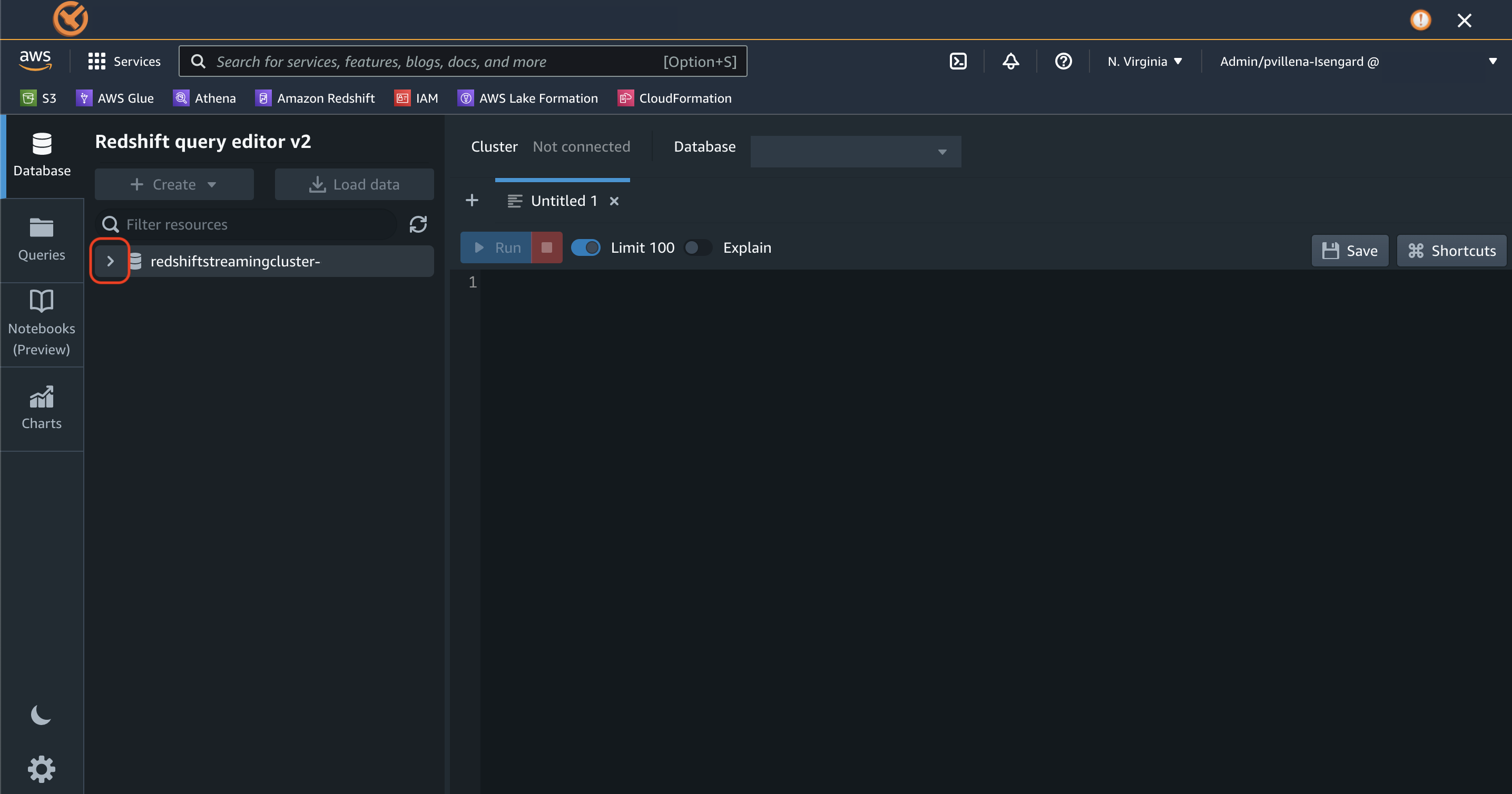Enable the Explain toggle
The image size is (1512, 794).
coord(698,247)
